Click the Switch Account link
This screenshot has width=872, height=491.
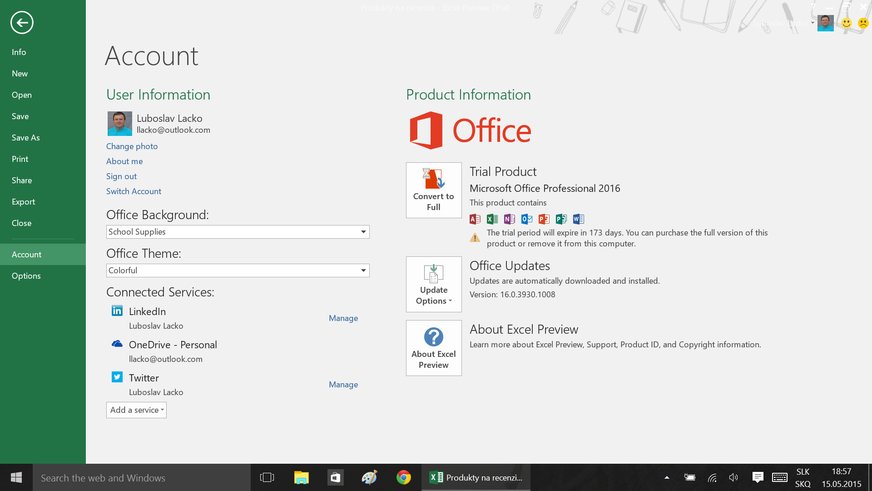point(134,191)
